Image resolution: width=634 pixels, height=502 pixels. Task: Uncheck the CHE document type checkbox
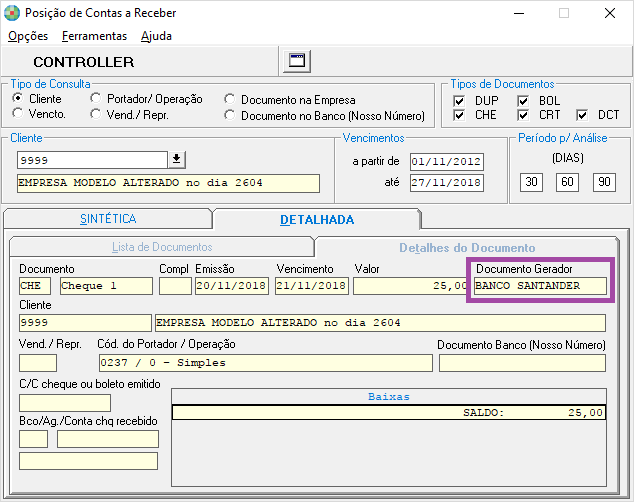459,115
